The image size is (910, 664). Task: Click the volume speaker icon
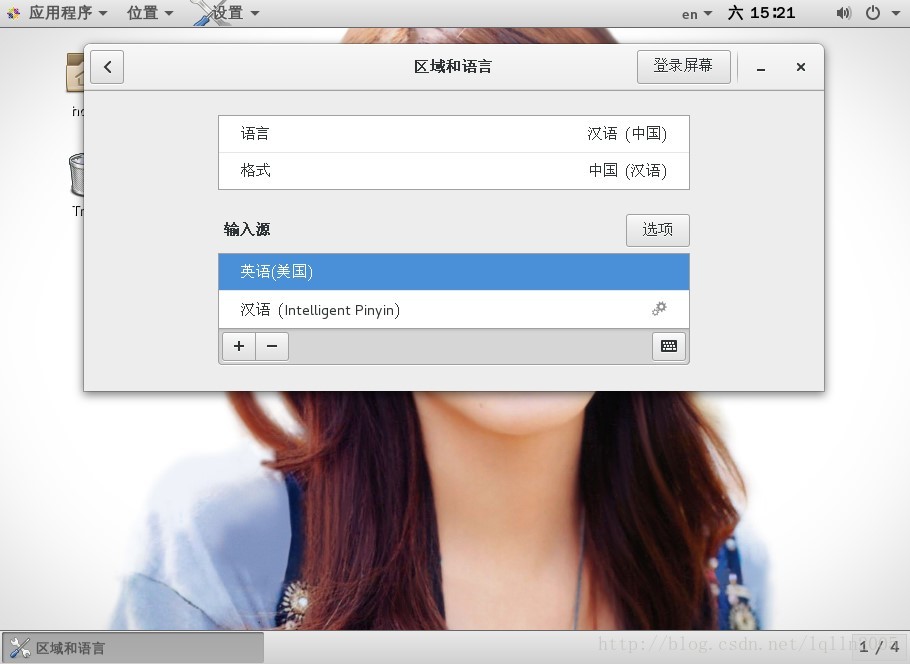pyautogui.click(x=843, y=13)
